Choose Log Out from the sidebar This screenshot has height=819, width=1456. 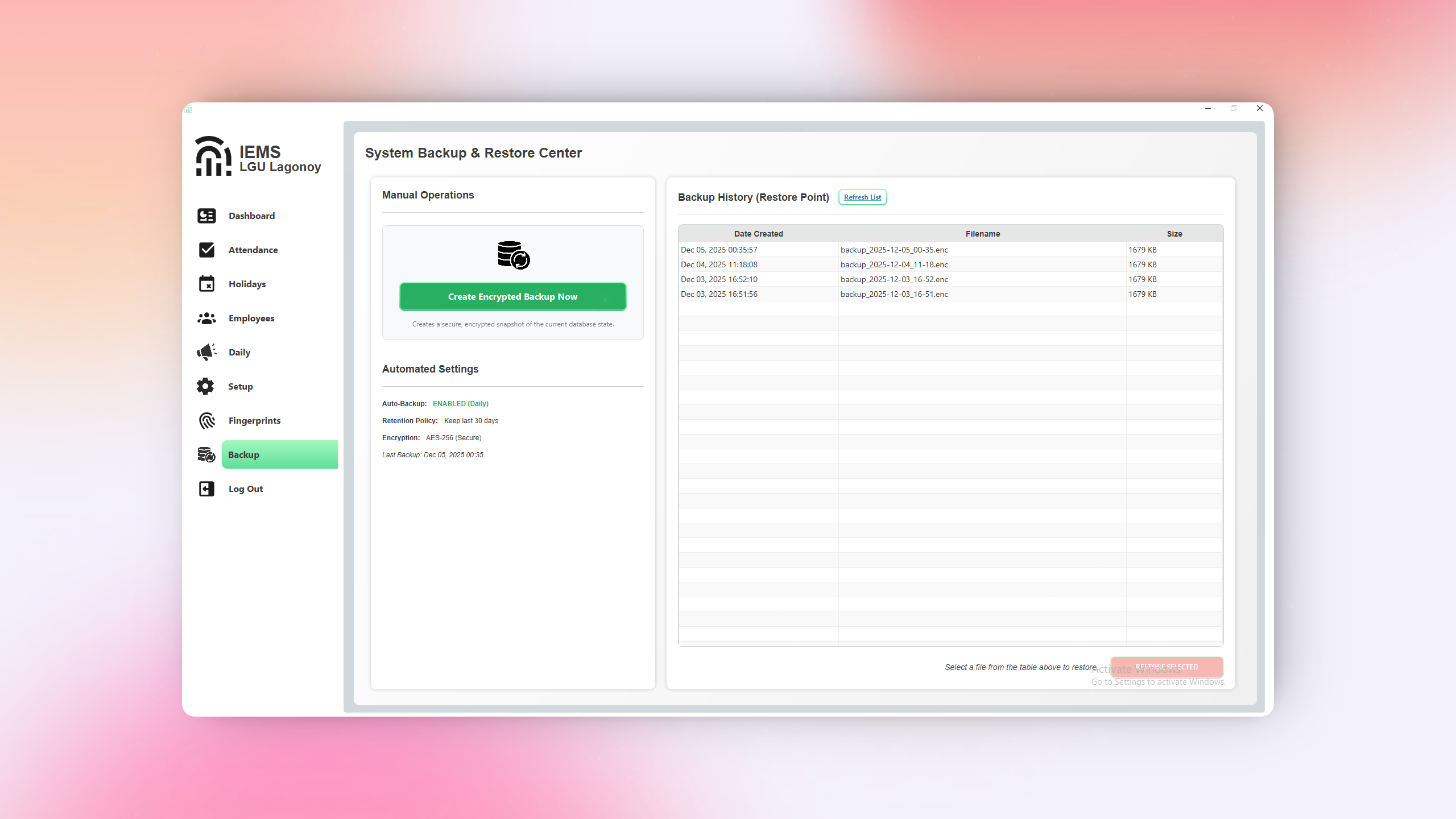[246, 489]
